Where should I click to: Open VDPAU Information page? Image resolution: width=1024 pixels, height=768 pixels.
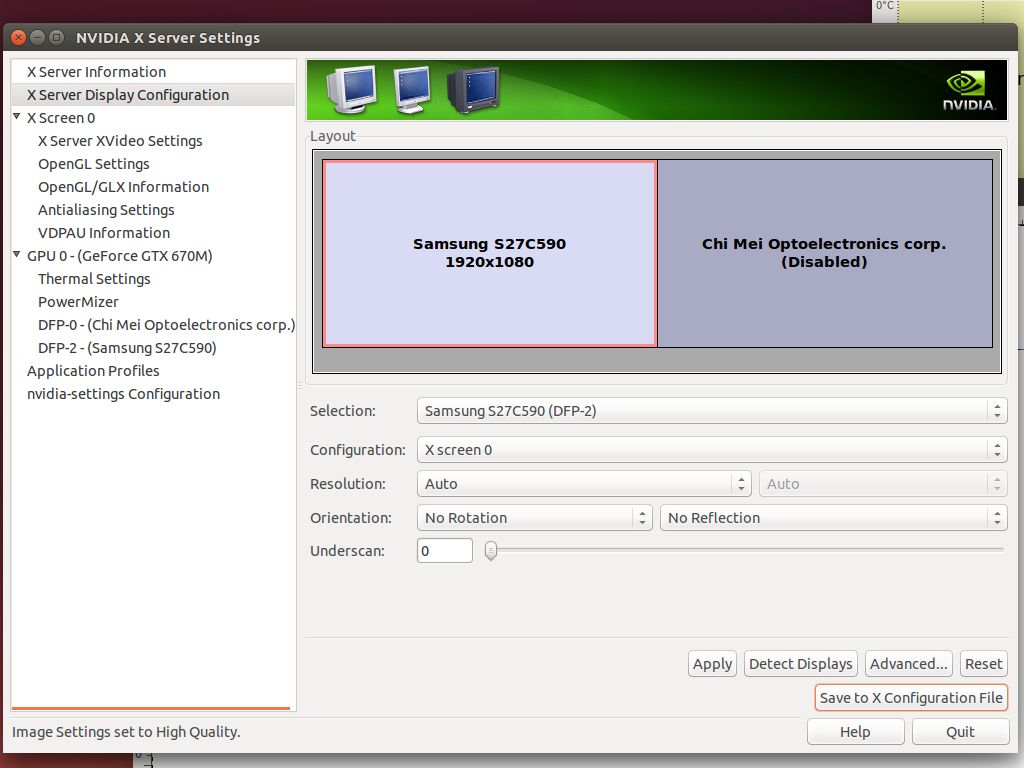point(104,232)
